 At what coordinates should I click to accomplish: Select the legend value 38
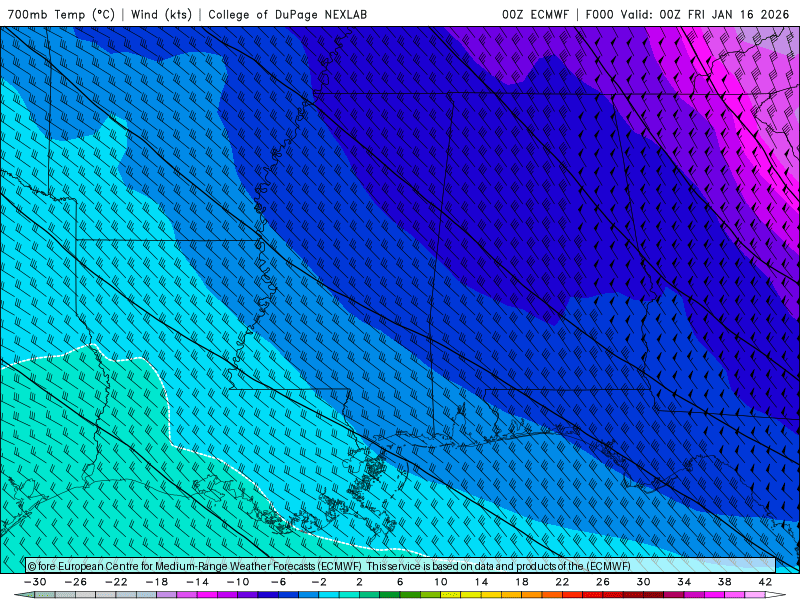724,582
